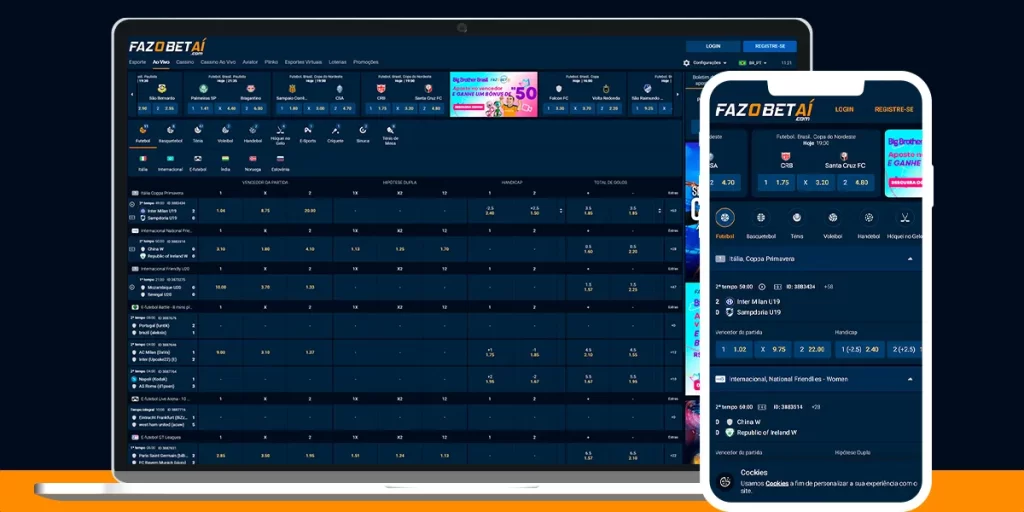Open the Esportes Virtuais tab

pos(304,62)
